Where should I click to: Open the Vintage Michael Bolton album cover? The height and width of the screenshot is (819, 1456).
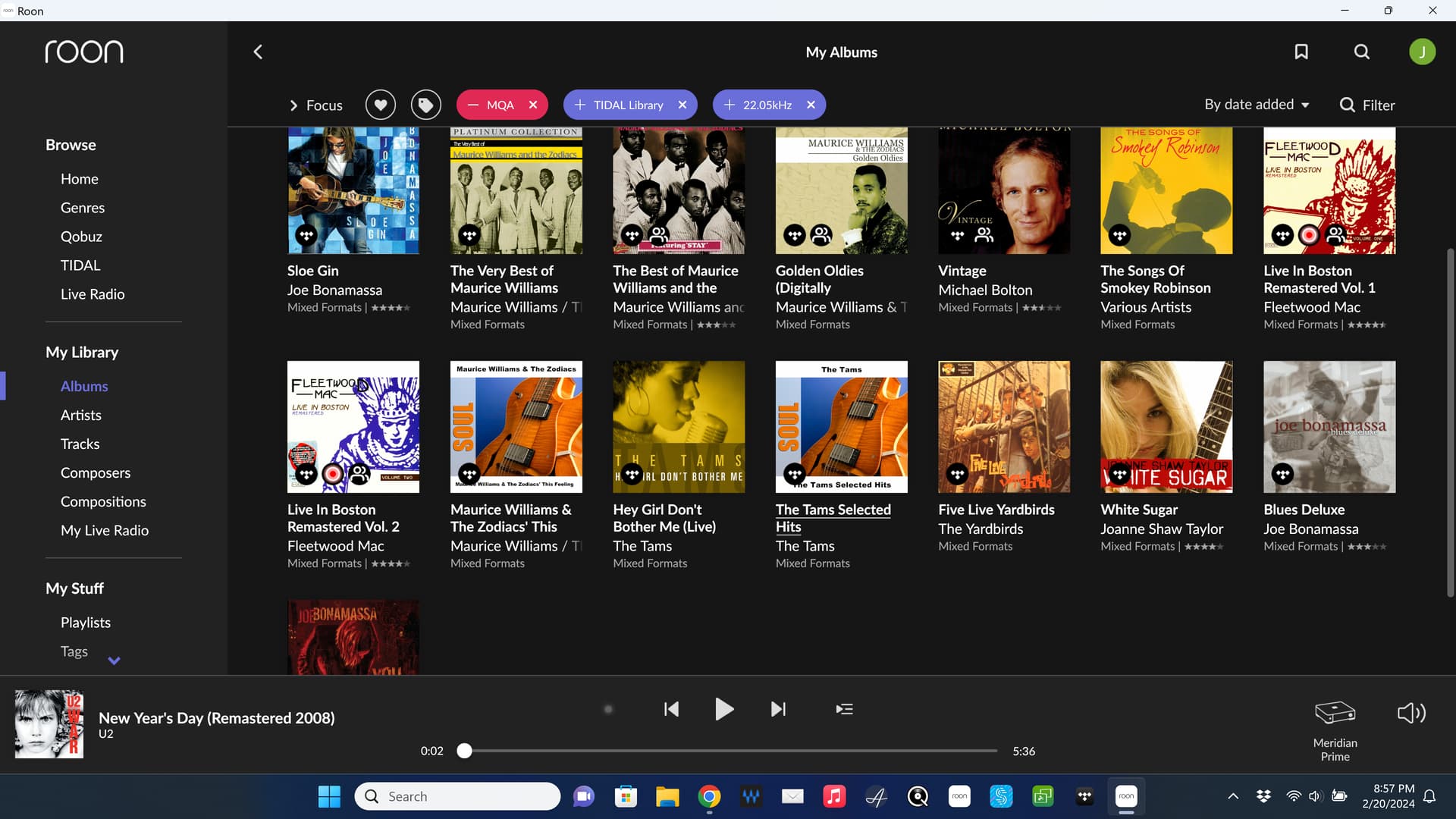point(1004,190)
